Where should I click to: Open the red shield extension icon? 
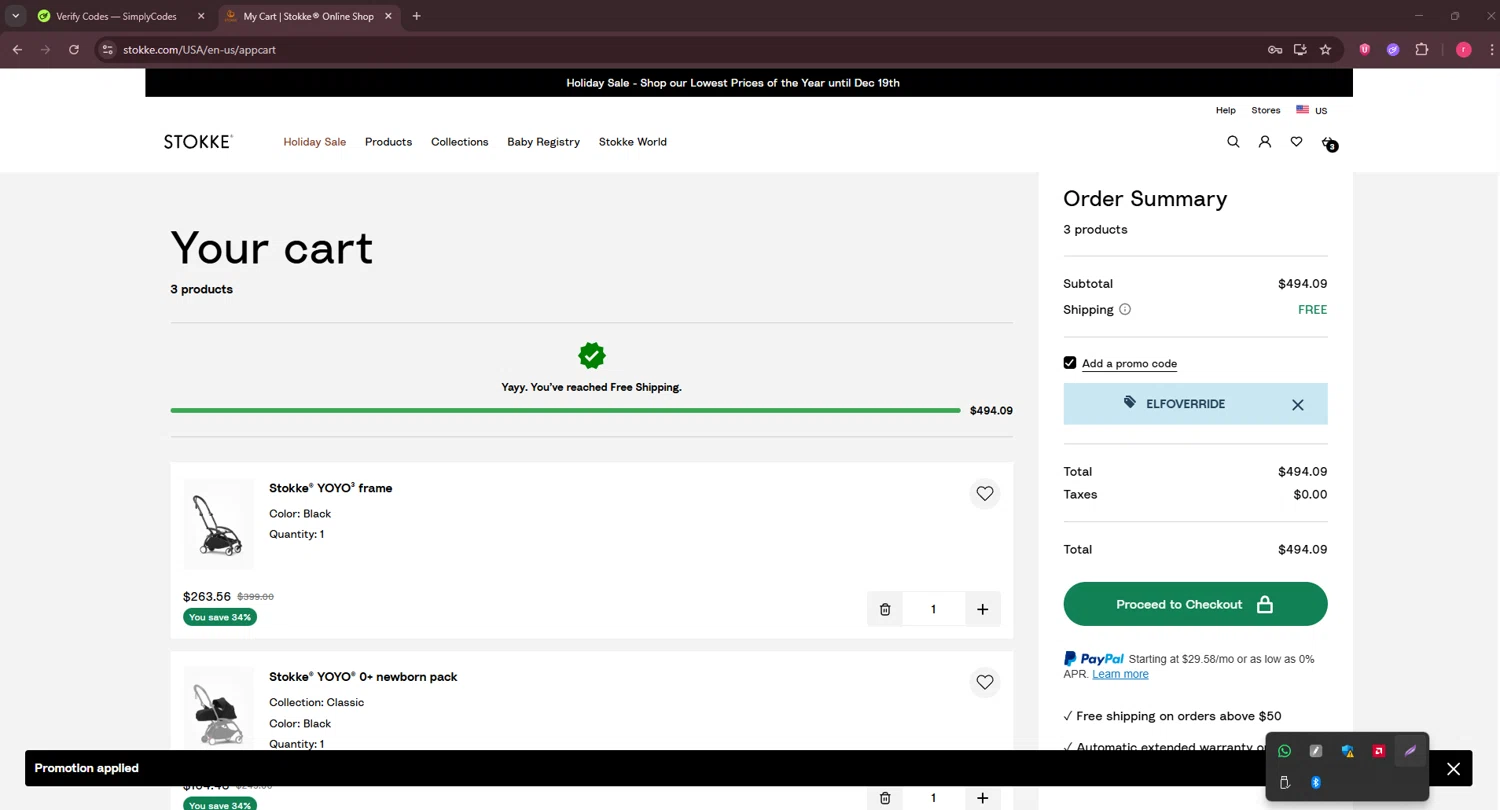[x=1364, y=50]
